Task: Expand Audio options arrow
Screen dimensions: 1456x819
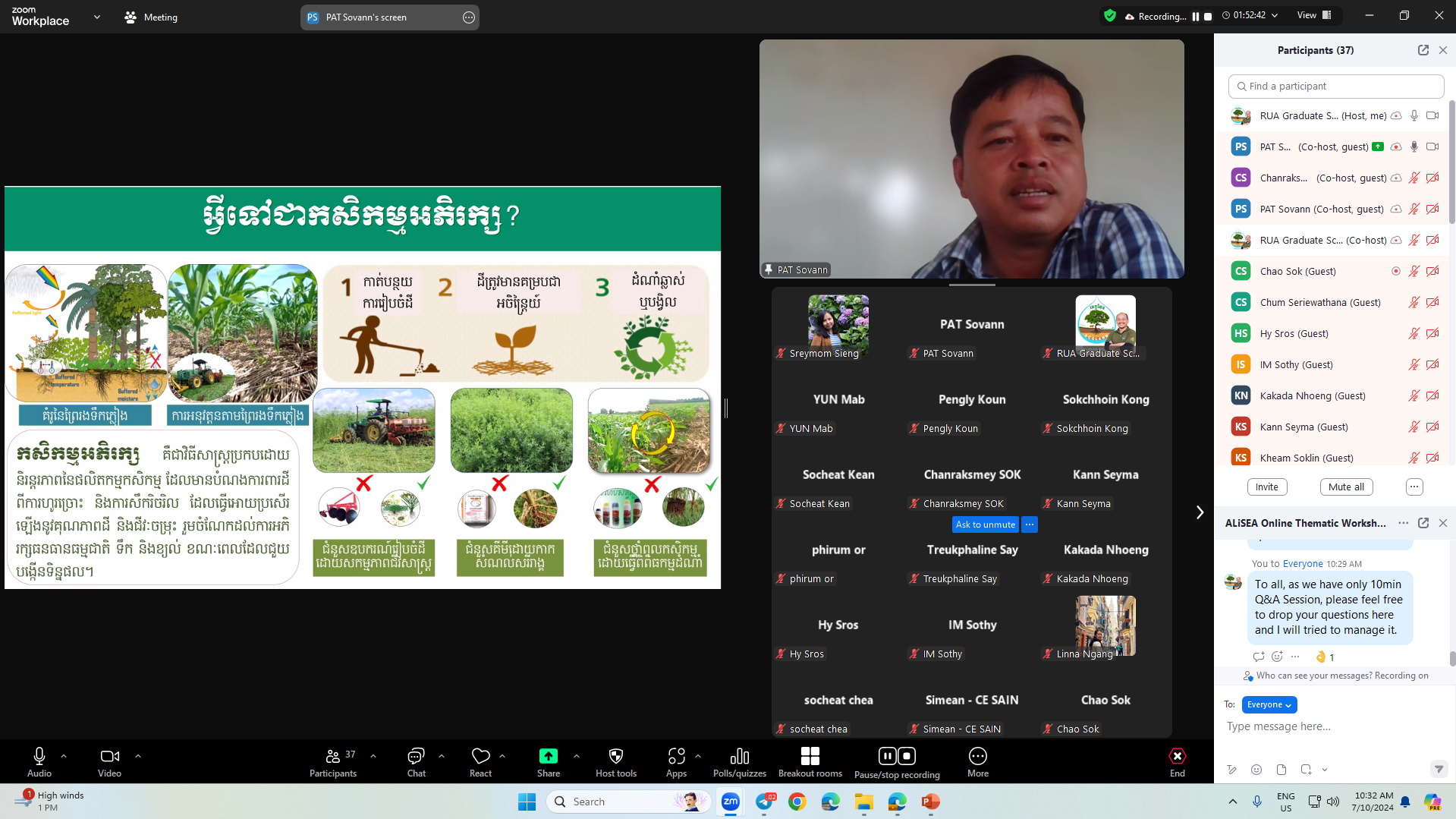Action: (x=64, y=756)
